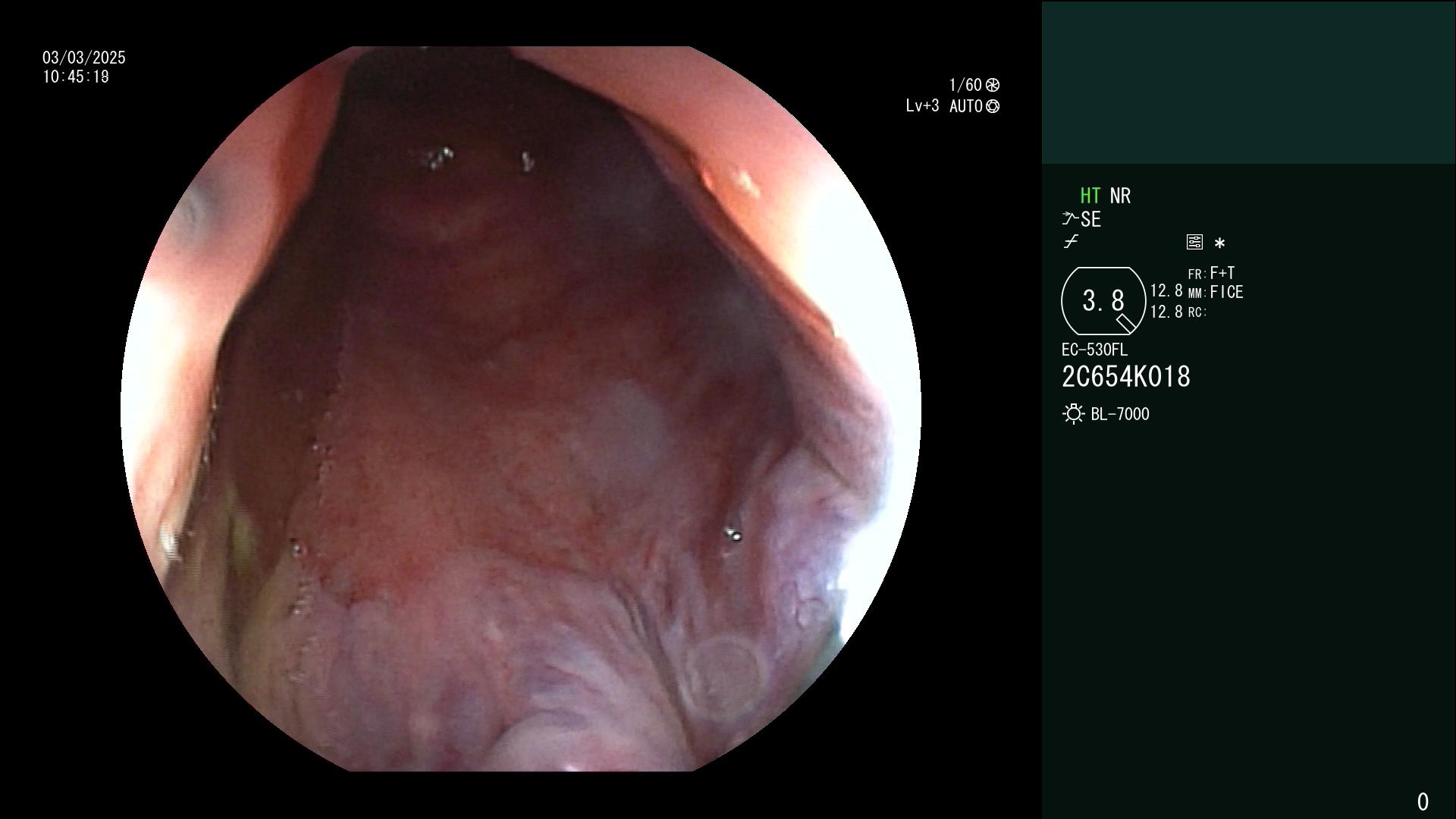
Task: Click the EC-530FL scope model
Action: pos(1094,350)
